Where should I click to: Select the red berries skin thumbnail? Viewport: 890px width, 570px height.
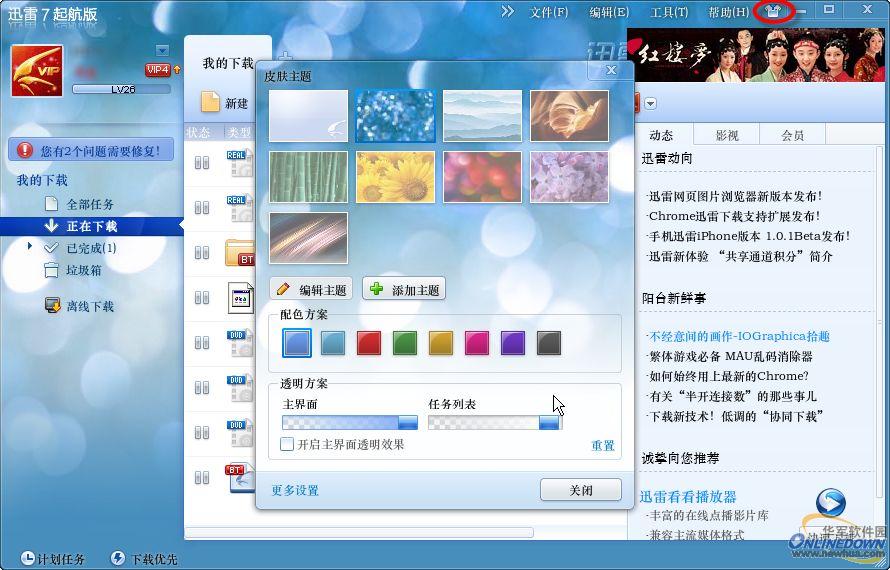coord(482,177)
